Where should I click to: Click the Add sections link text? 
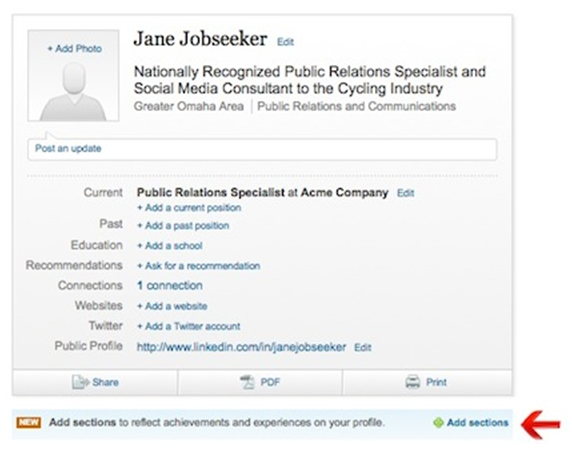pyautogui.click(x=478, y=423)
